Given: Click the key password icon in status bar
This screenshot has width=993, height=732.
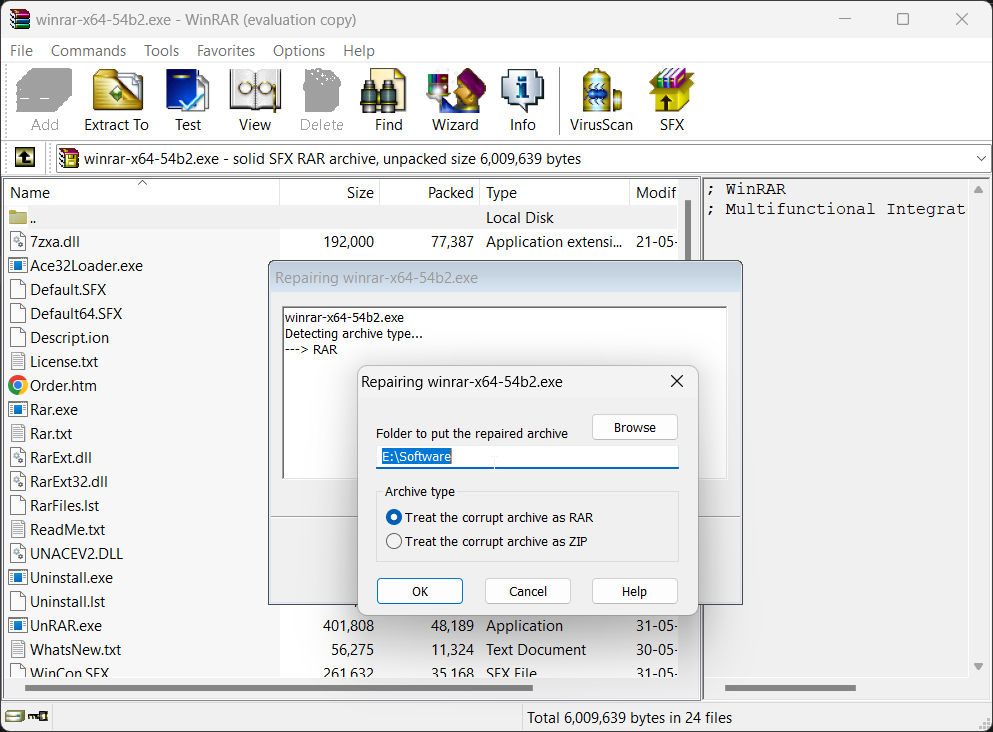Looking at the screenshot, I should (x=38, y=716).
